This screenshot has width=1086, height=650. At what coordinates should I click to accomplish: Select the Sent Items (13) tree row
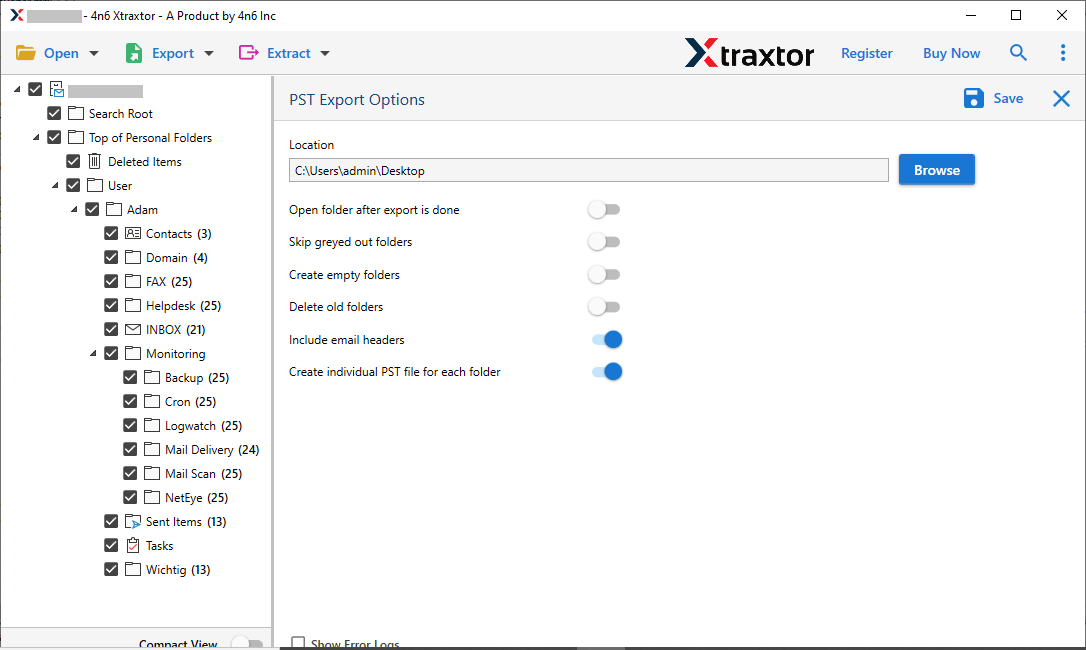[186, 521]
